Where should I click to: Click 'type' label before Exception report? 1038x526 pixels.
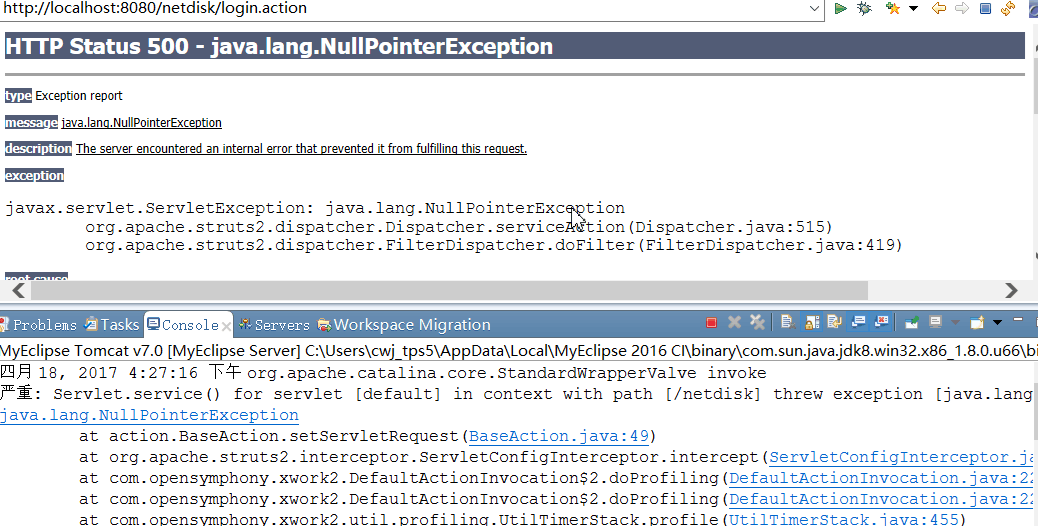[18, 96]
